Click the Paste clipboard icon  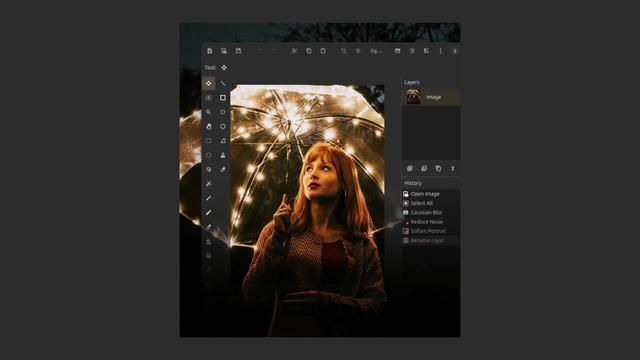(323, 51)
